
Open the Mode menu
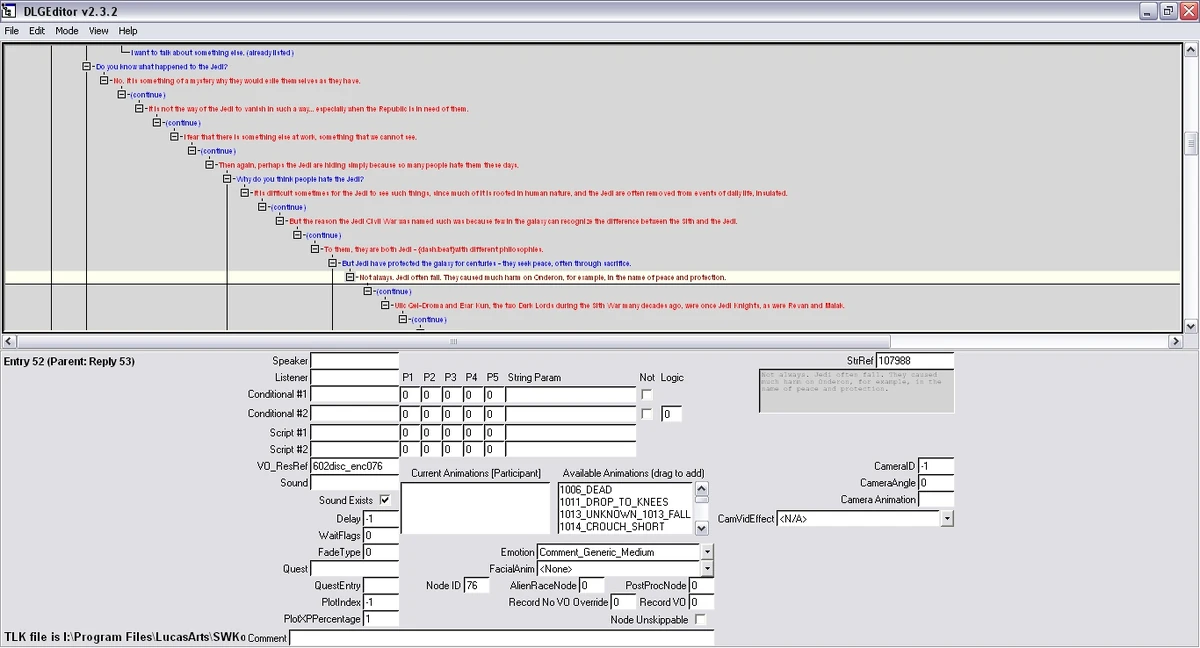[x=66, y=30]
